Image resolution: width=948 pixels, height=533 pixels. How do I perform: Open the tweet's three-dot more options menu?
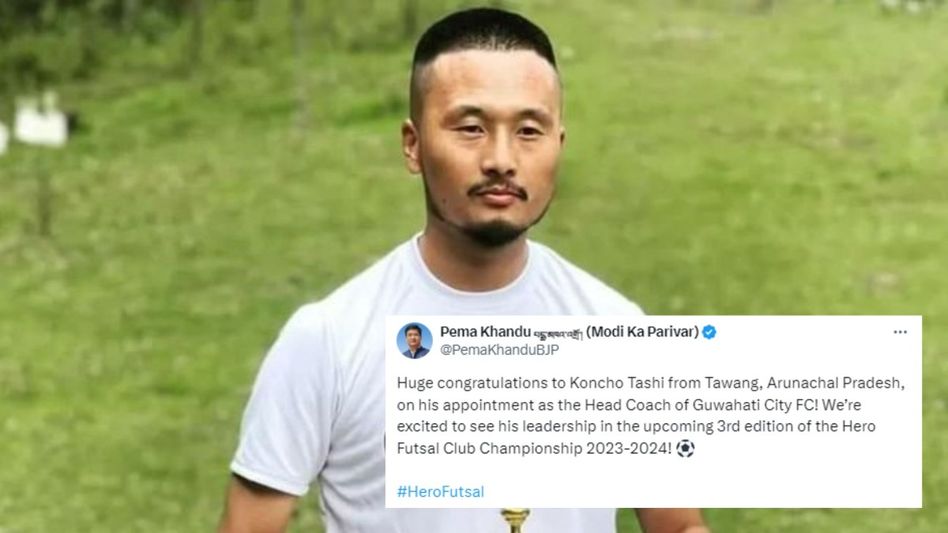pyautogui.click(x=900, y=332)
